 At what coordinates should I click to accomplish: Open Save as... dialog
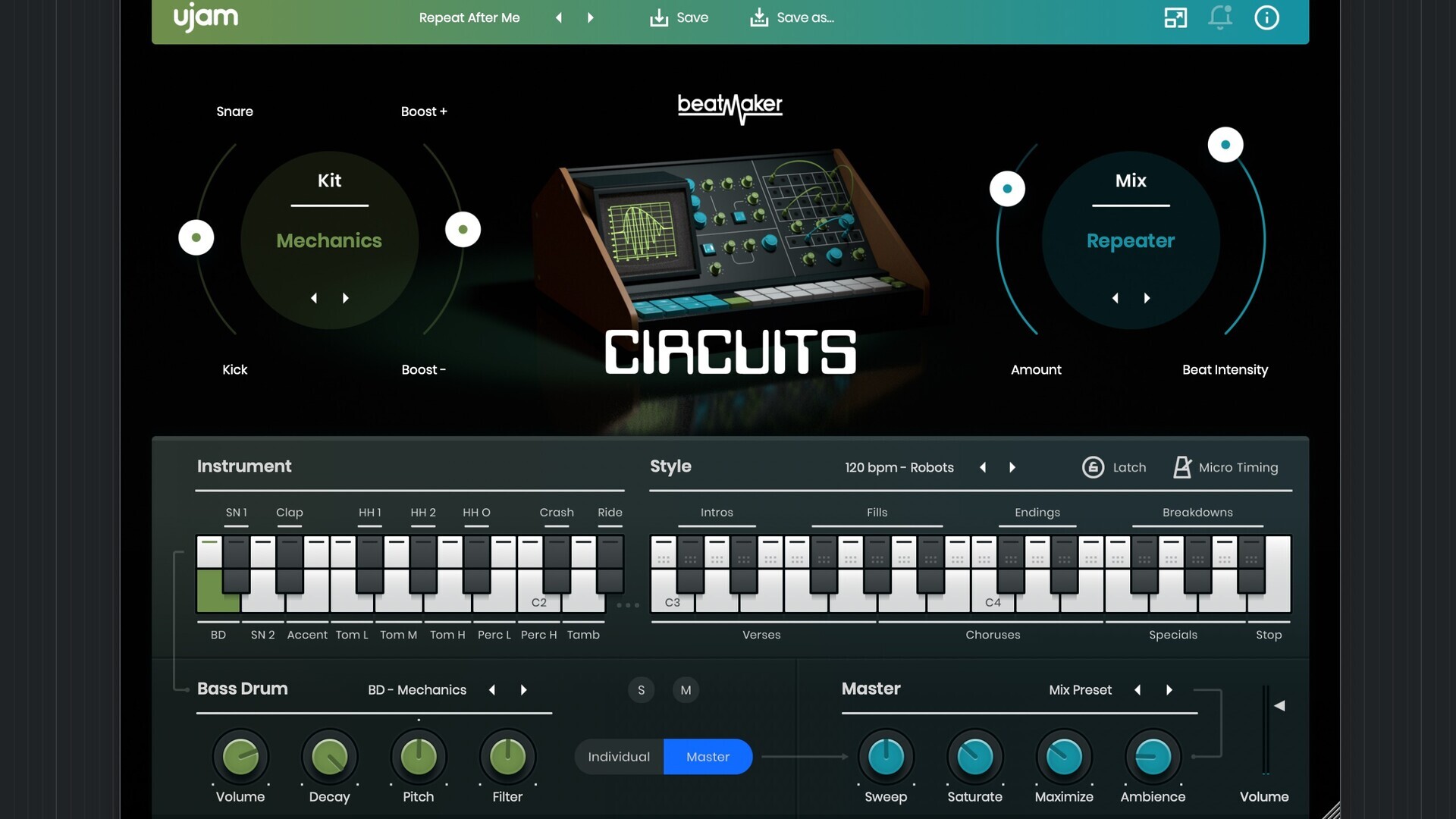(792, 17)
